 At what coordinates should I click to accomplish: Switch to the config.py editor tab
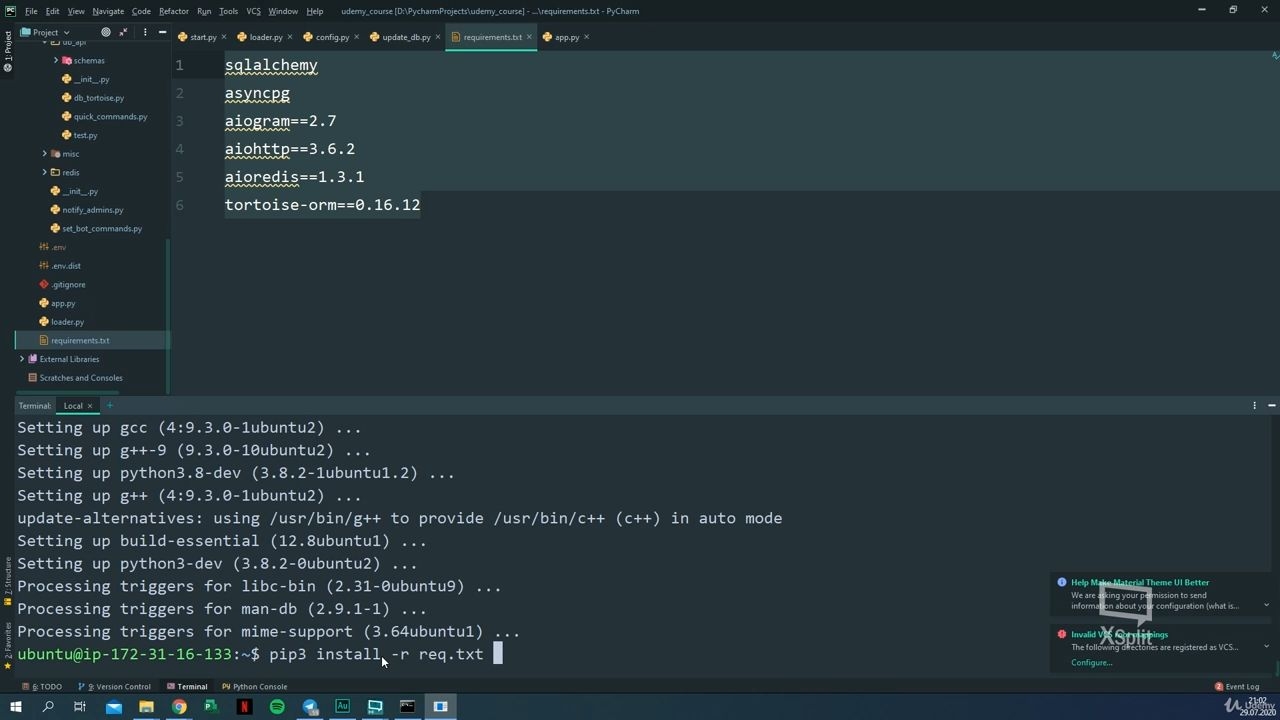(x=326, y=37)
